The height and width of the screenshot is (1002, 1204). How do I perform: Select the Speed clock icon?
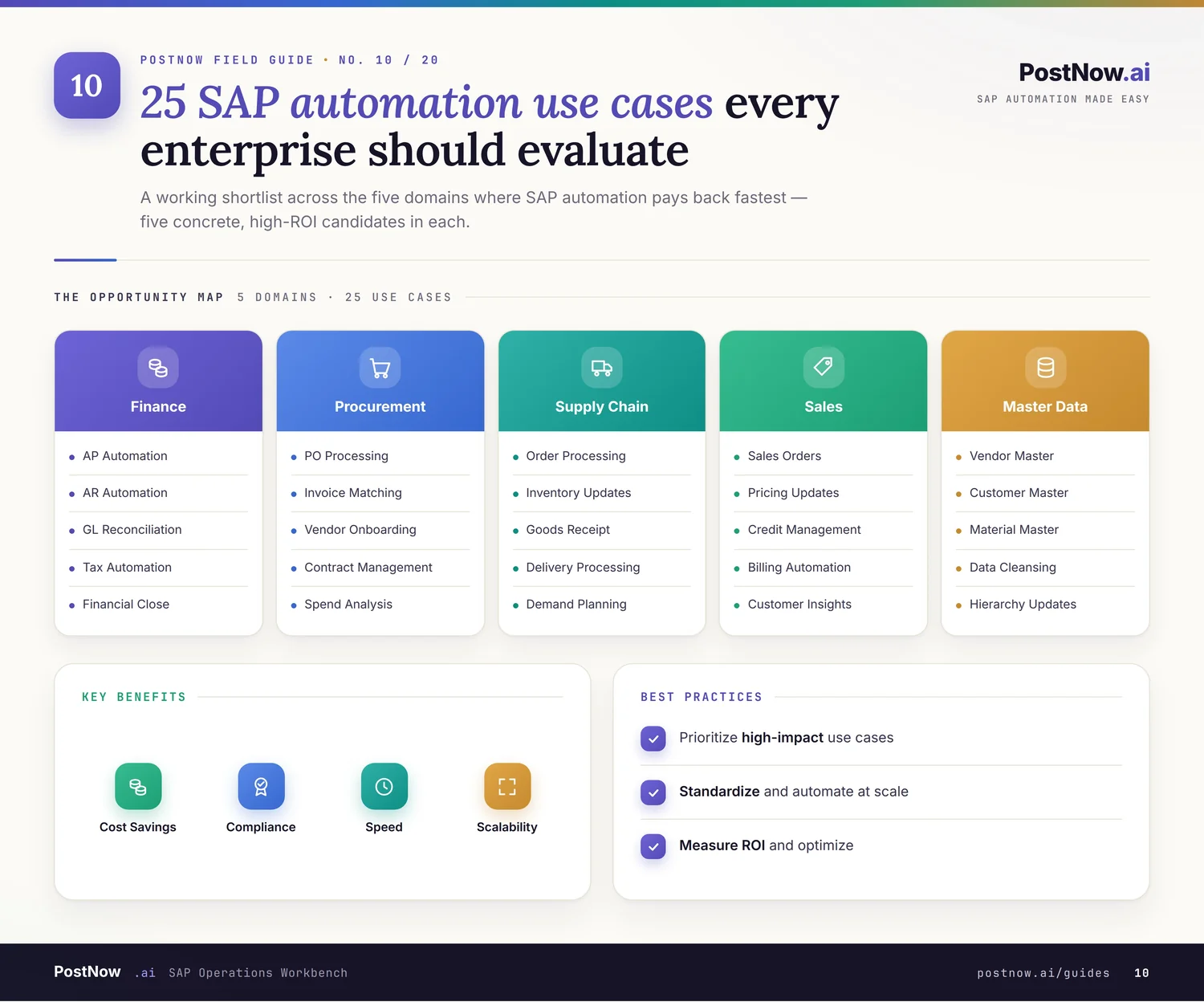pos(384,786)
